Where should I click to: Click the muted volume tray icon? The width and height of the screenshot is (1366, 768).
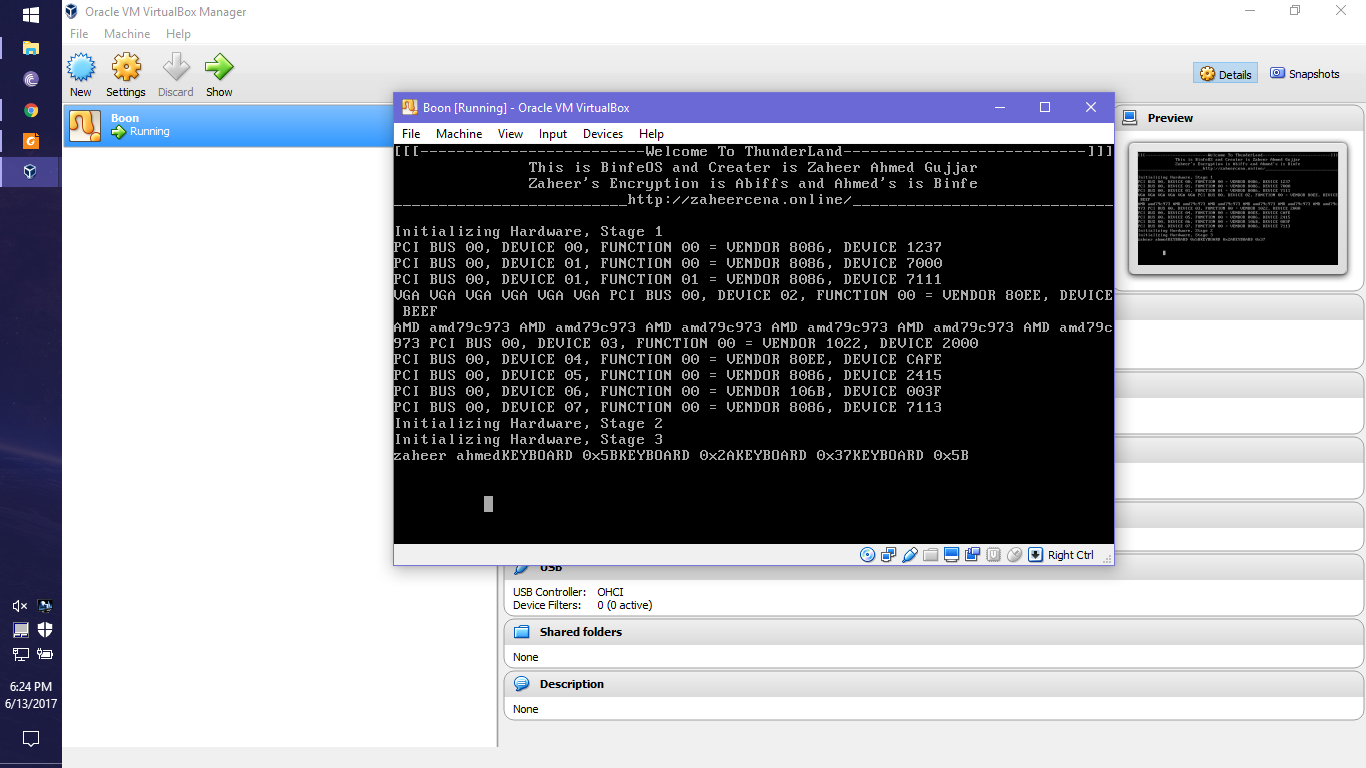point(19,606)
